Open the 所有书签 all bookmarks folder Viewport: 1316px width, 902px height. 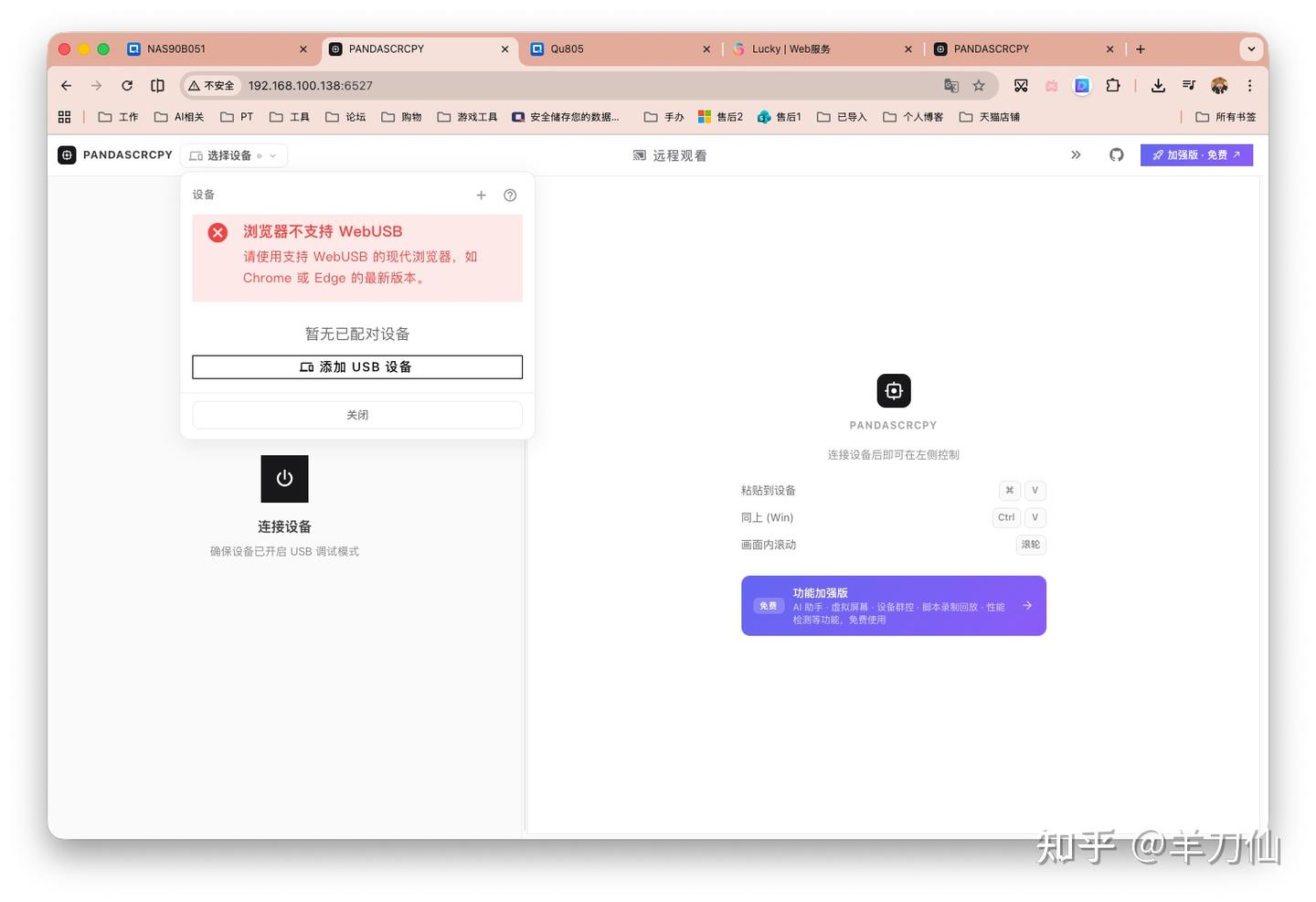point(1226,117)
